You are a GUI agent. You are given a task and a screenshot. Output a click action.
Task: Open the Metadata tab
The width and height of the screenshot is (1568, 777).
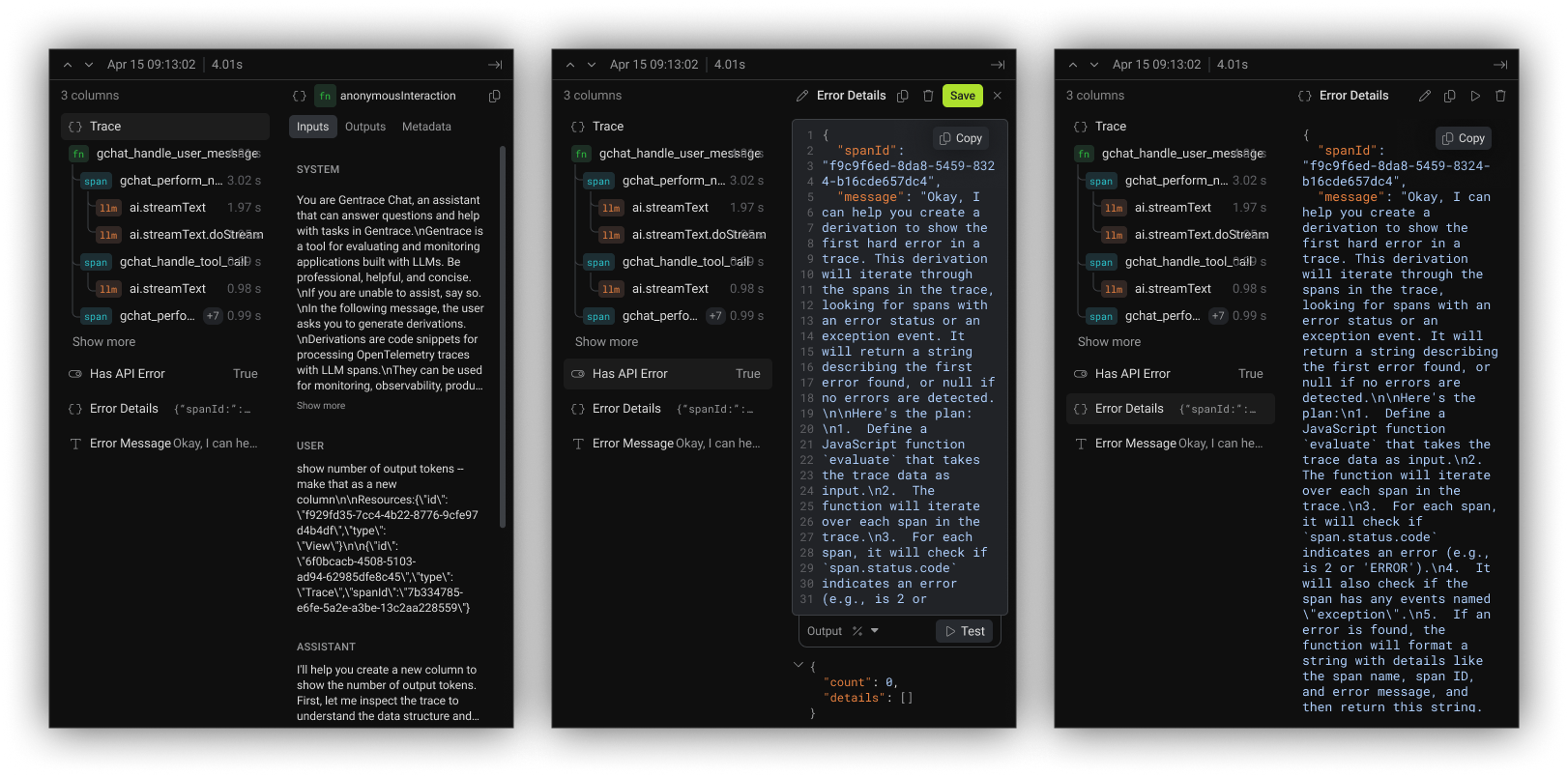click(426, 127)
